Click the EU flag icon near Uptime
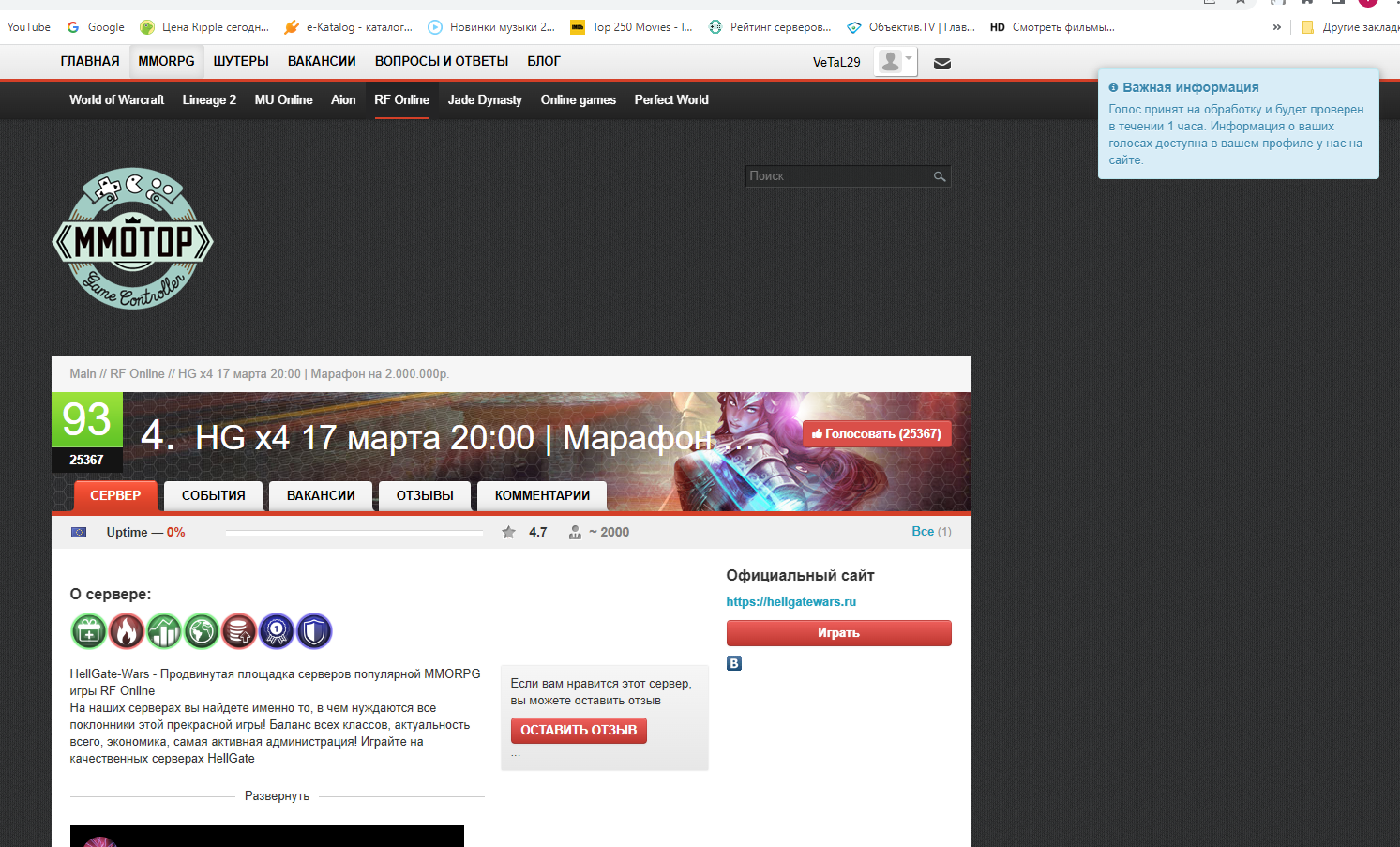Screen dimensions: 1400x847 (79, 532)
